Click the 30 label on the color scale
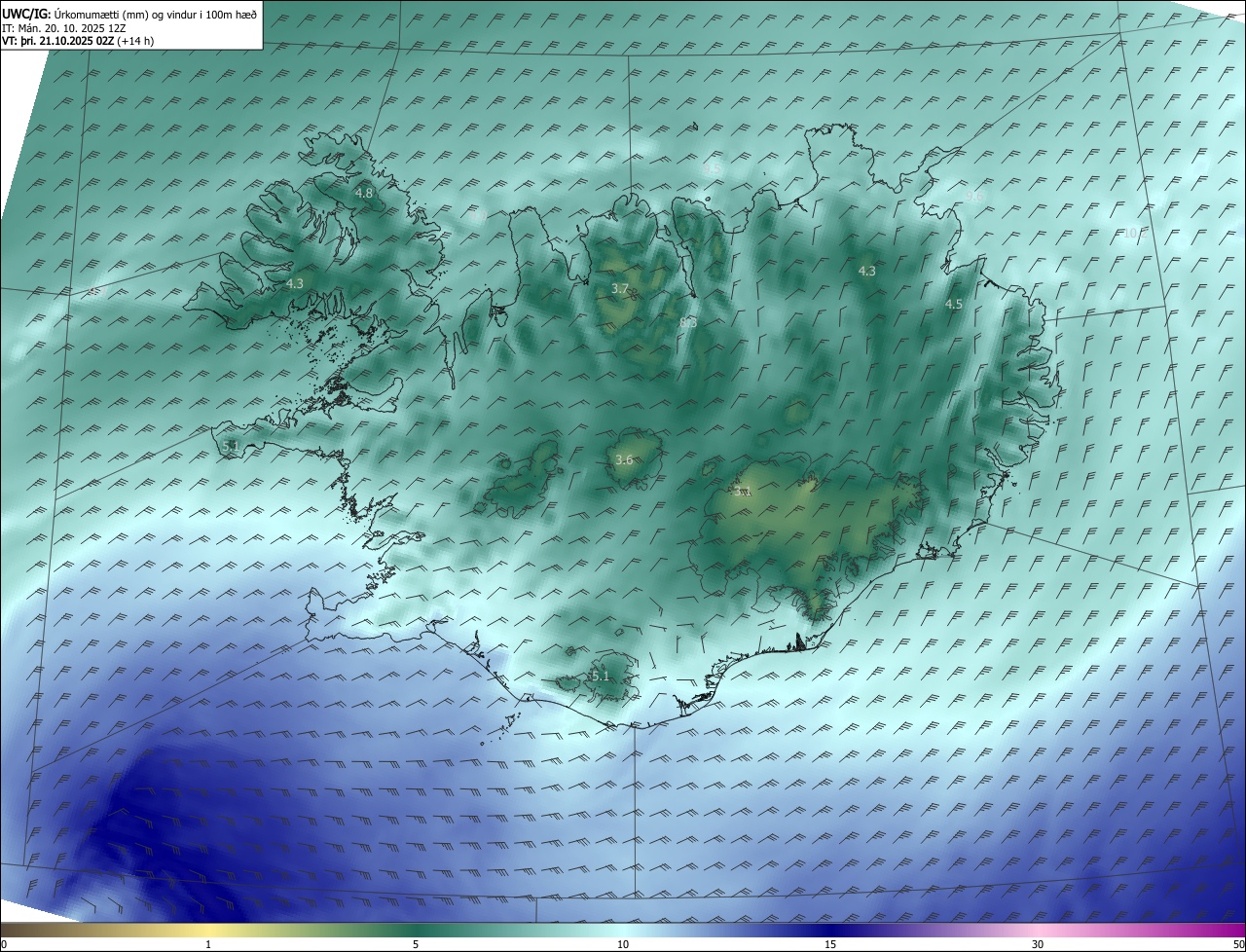This screenshot has width=1246, height=952. click(x=1038, y=944)
